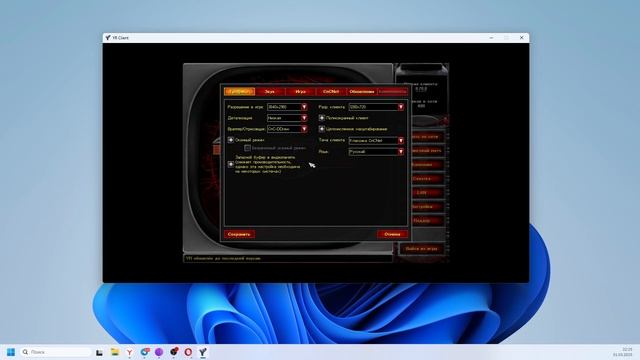Toggle the Оконный режим windowed mode checkbox
This screenshot has height=360, width=640.
231,140
